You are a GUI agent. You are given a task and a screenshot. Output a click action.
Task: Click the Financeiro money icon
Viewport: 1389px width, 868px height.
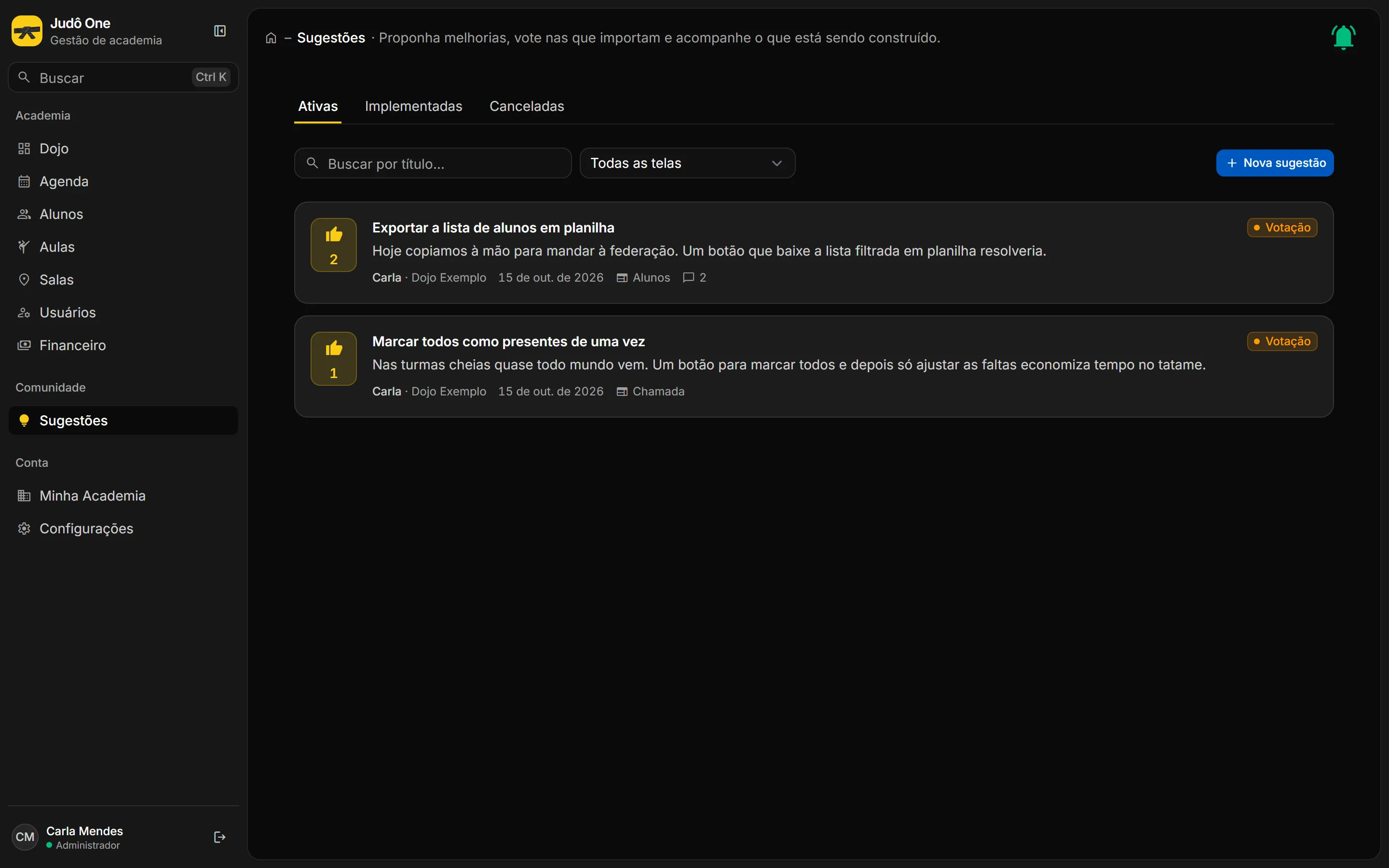[x=24, y=345]
